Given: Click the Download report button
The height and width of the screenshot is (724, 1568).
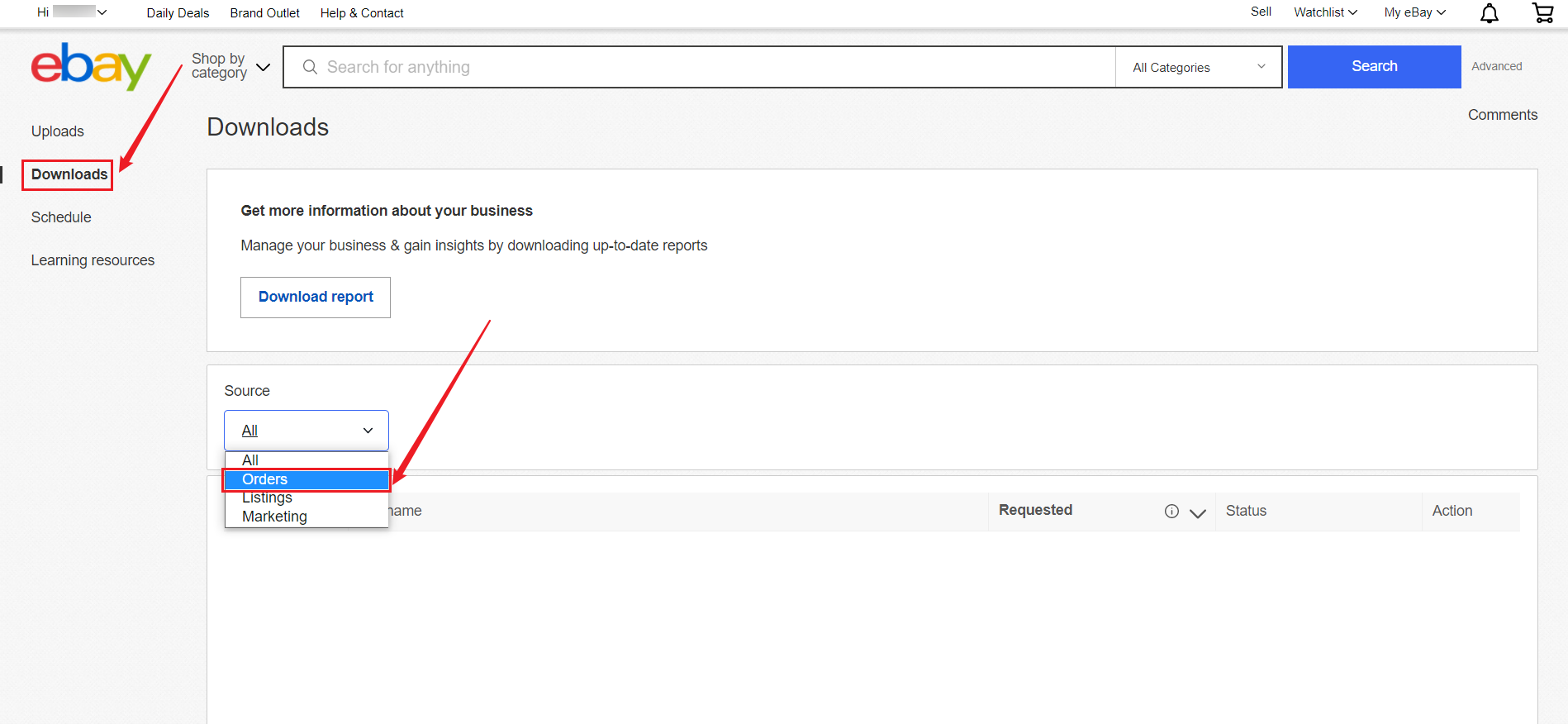Looking at the screenshot, I should tap(316, 298).
